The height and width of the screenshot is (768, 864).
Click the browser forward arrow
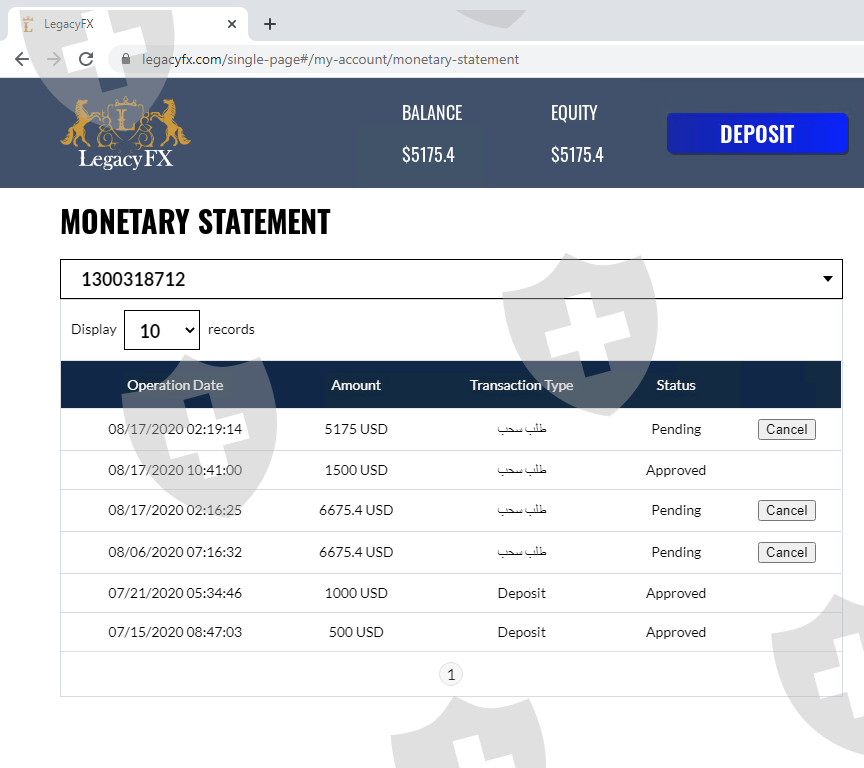[54, 59]
